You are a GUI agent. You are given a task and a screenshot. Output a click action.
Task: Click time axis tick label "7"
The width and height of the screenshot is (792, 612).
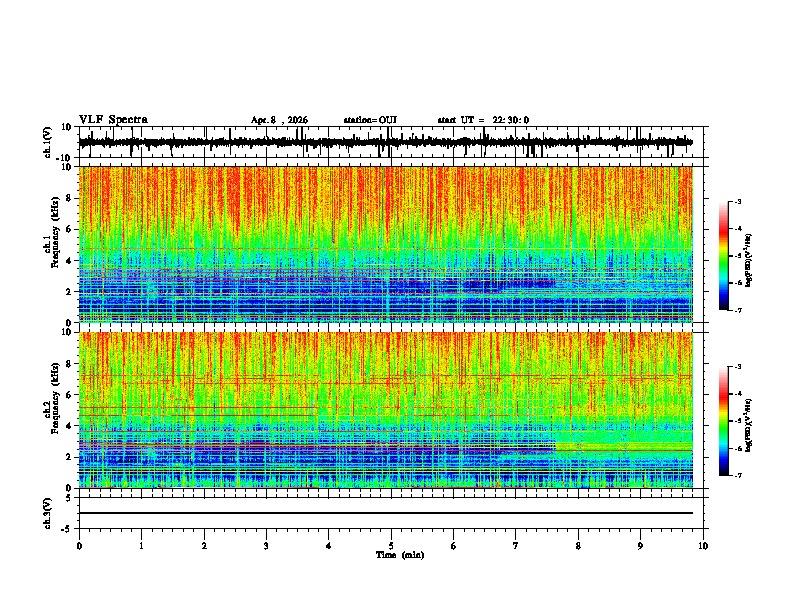[516, 546]
